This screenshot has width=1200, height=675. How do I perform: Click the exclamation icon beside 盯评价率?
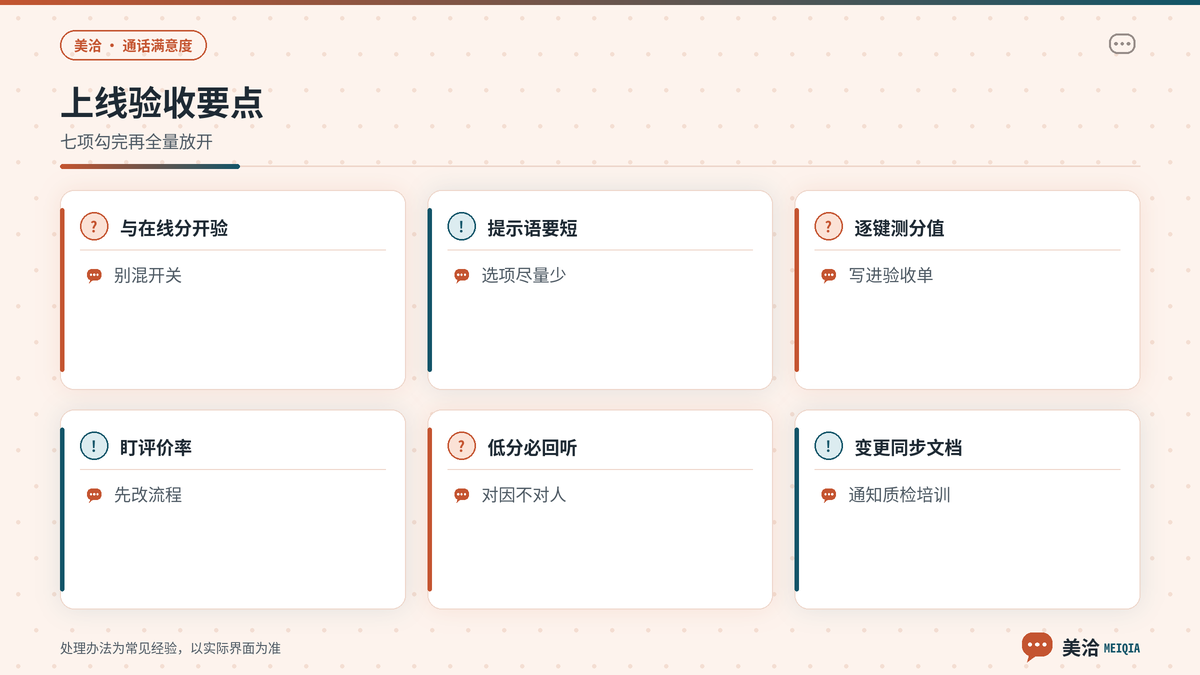click(94, 446)
